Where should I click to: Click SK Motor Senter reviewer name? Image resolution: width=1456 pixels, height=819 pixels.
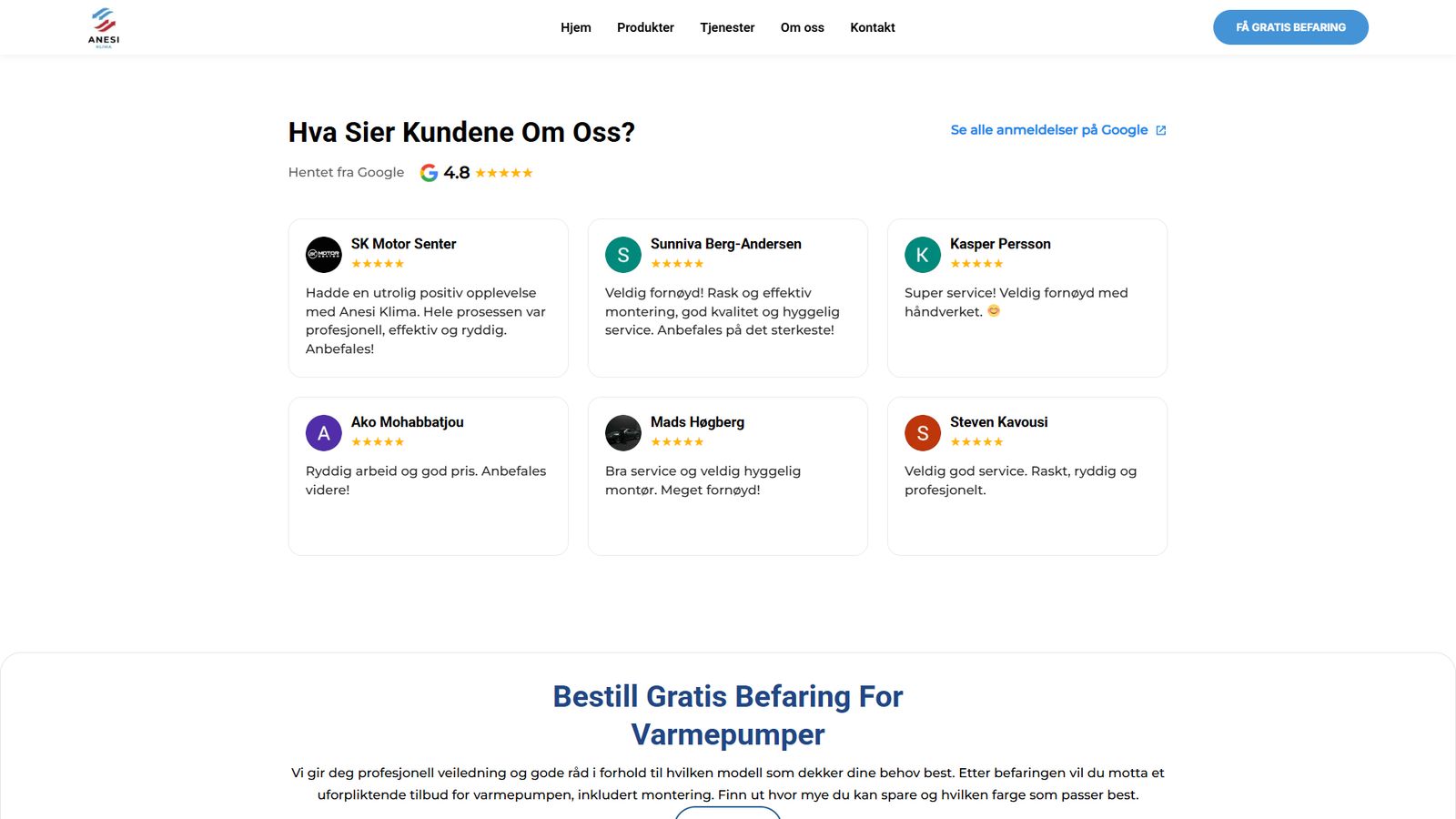click(x=404, y=244)
